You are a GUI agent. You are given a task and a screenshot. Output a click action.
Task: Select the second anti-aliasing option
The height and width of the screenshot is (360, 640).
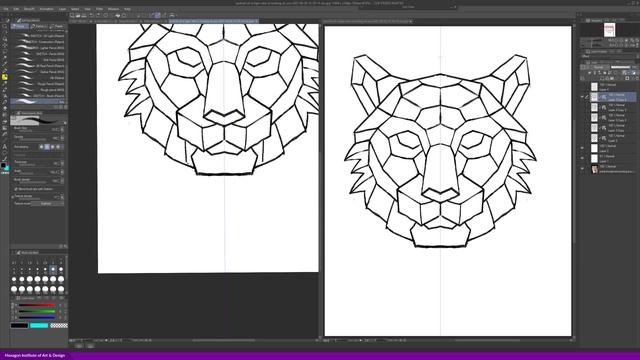47,147
